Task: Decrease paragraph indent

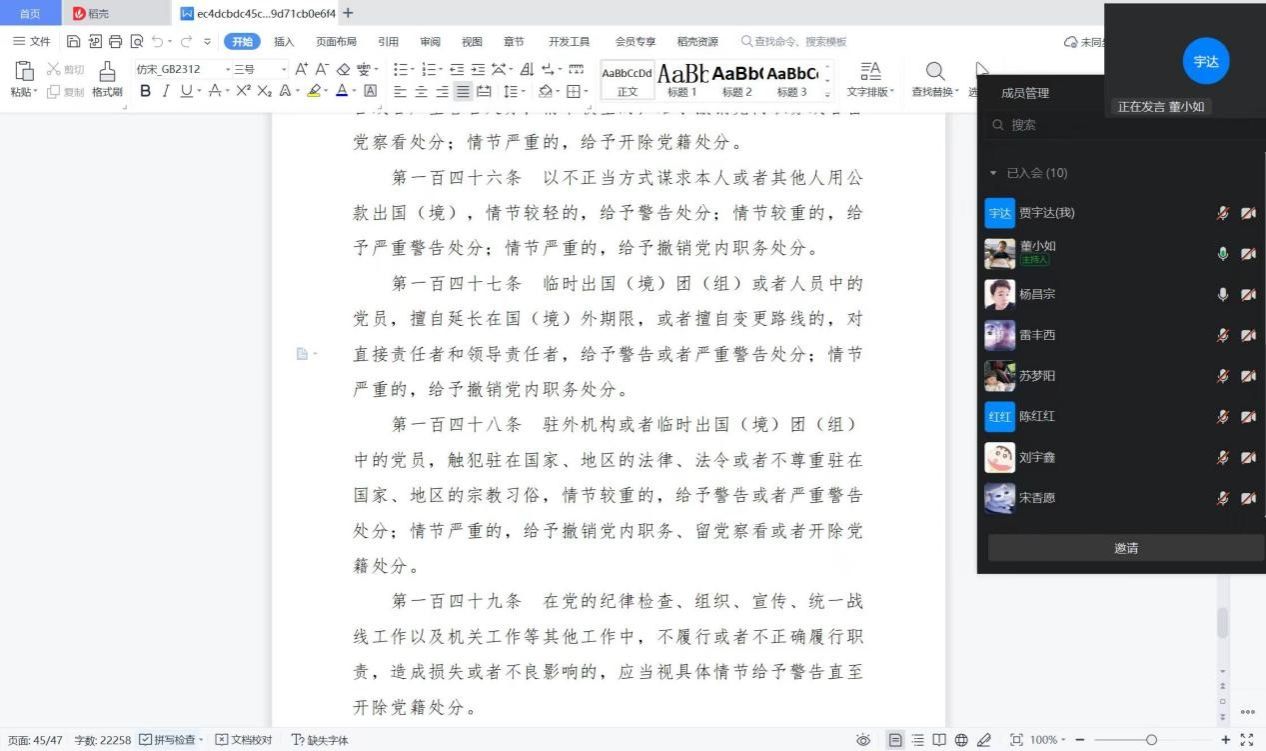Action: (x=457, y=69)
